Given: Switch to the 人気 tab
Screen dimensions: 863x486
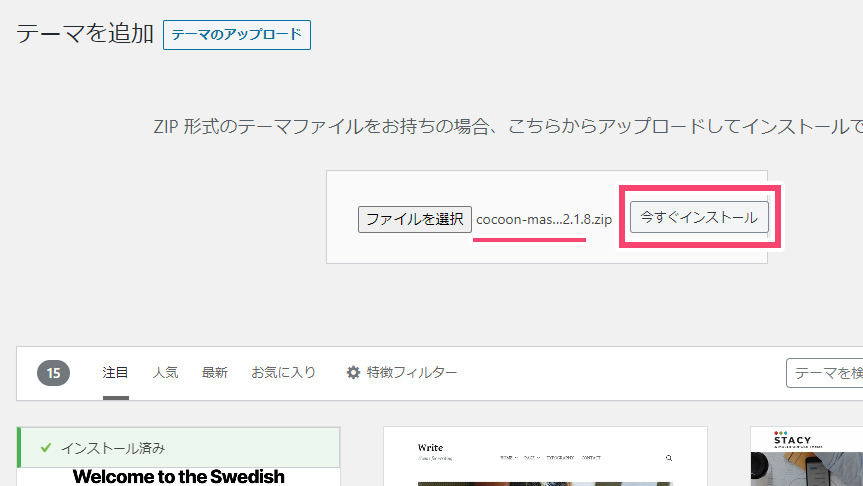Looking at the screenshot, I should coord(165,373).
